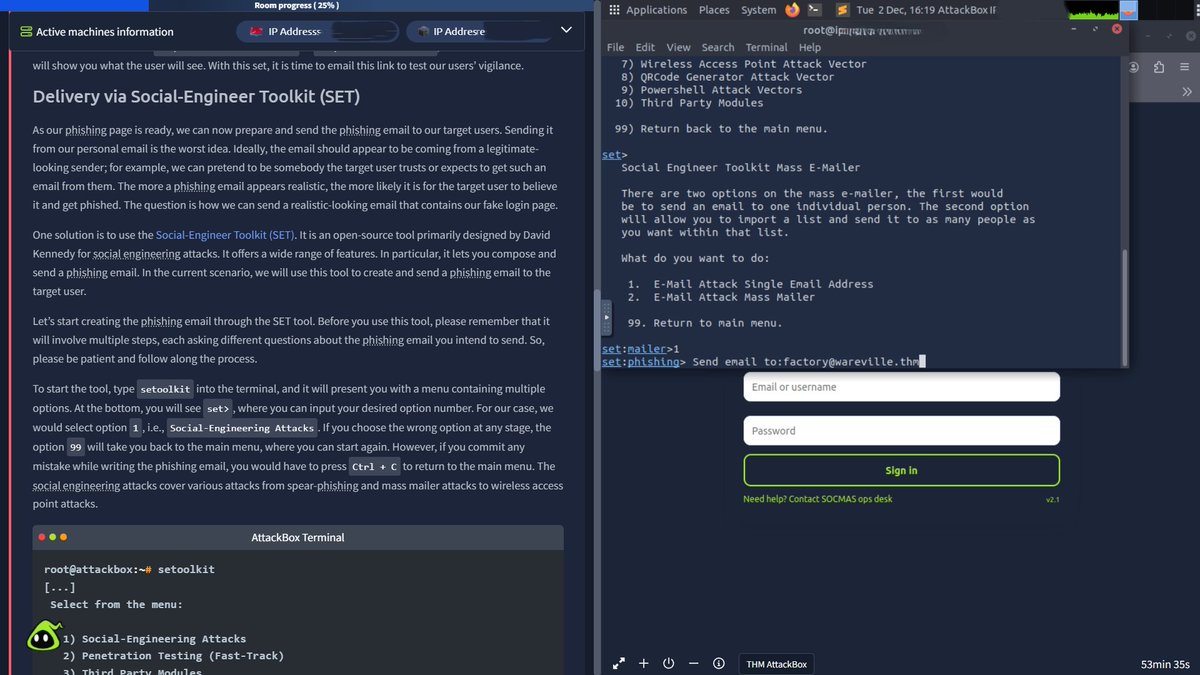
Task: Click Wireless Access Point Attack Vector line
Action: coord(743,64)
